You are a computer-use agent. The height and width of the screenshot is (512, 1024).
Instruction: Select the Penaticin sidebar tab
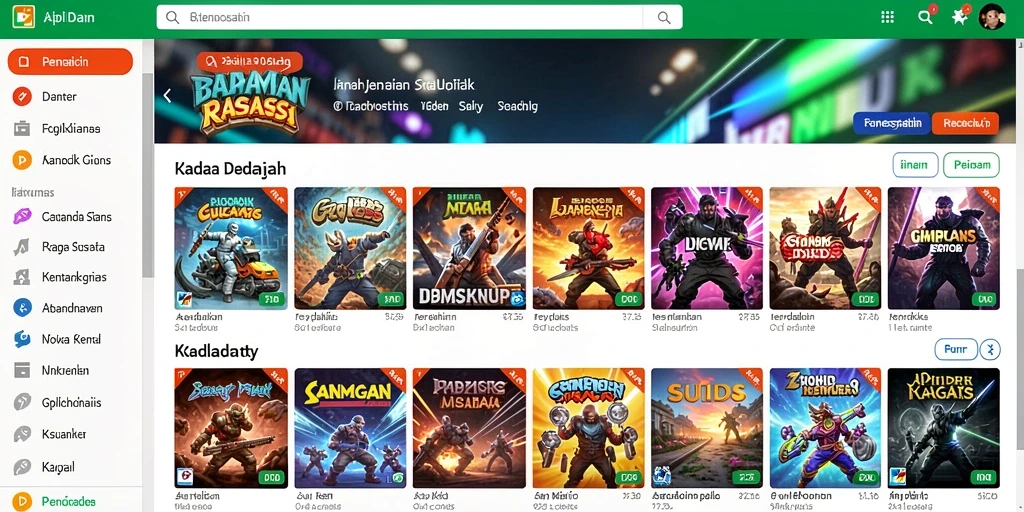70,61
